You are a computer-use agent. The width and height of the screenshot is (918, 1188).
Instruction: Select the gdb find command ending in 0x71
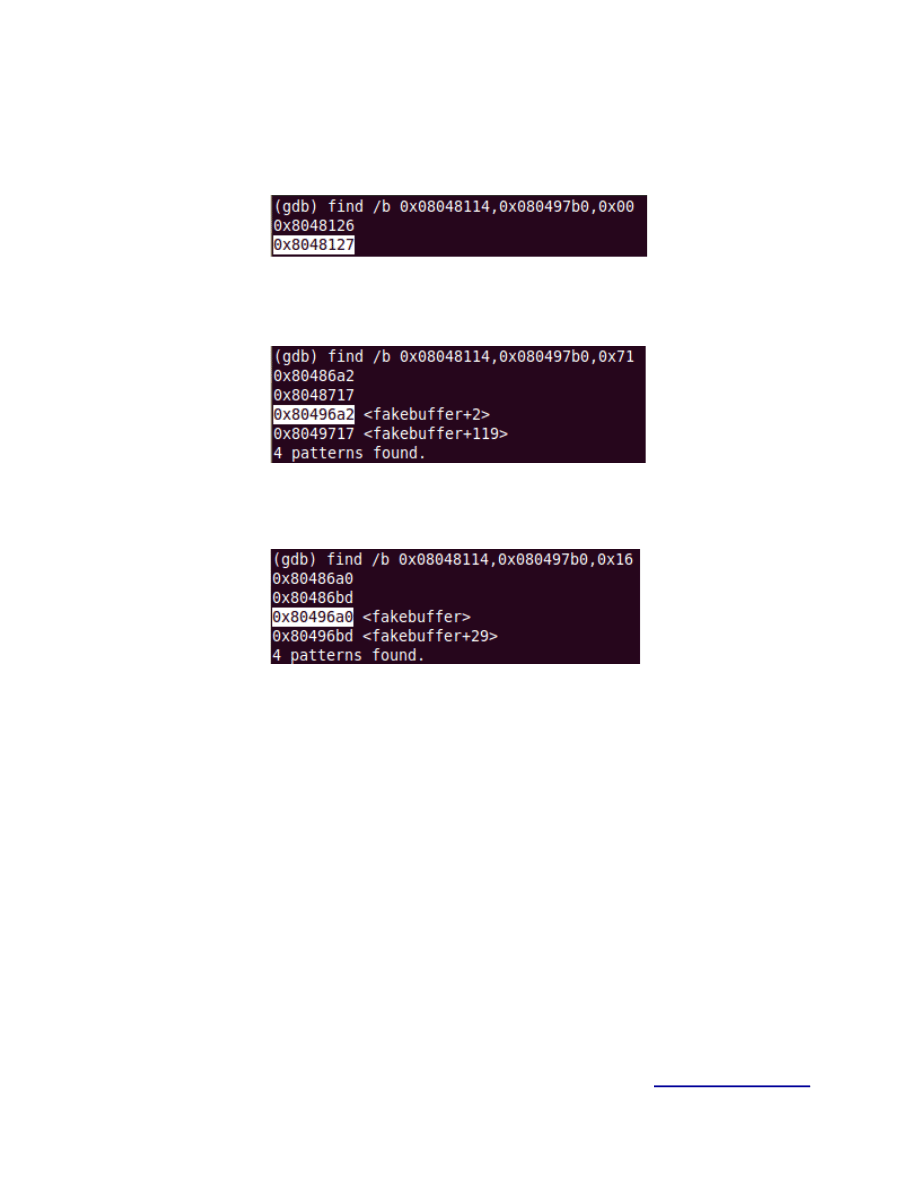point(454,356)
